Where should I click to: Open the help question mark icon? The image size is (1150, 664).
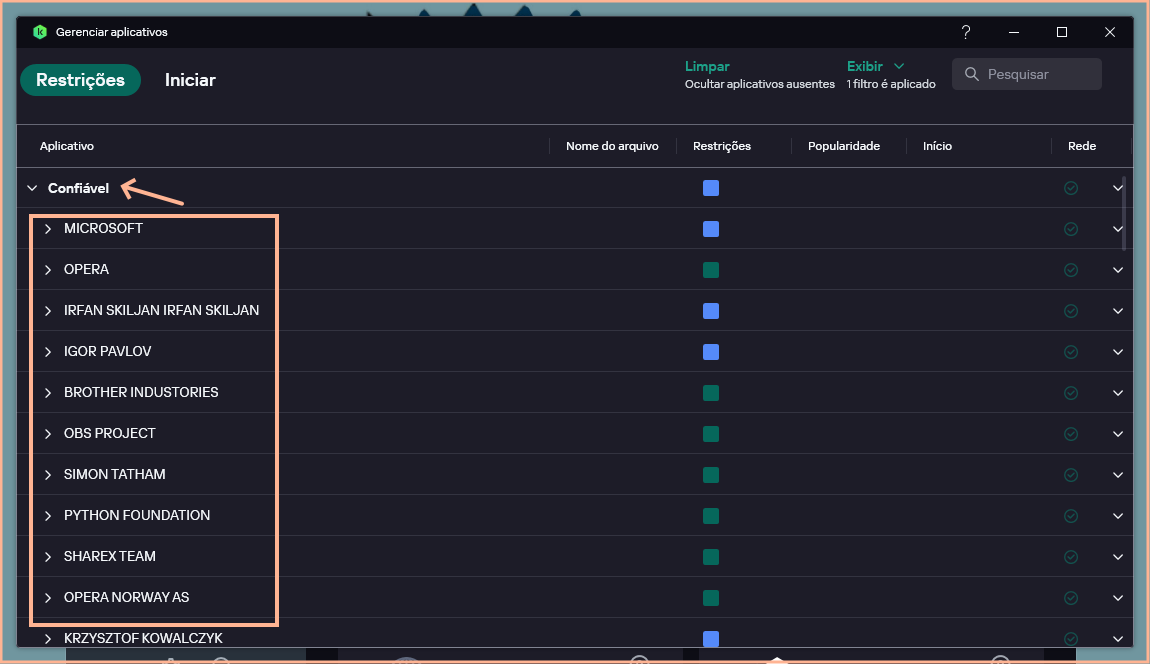[966, 32]
